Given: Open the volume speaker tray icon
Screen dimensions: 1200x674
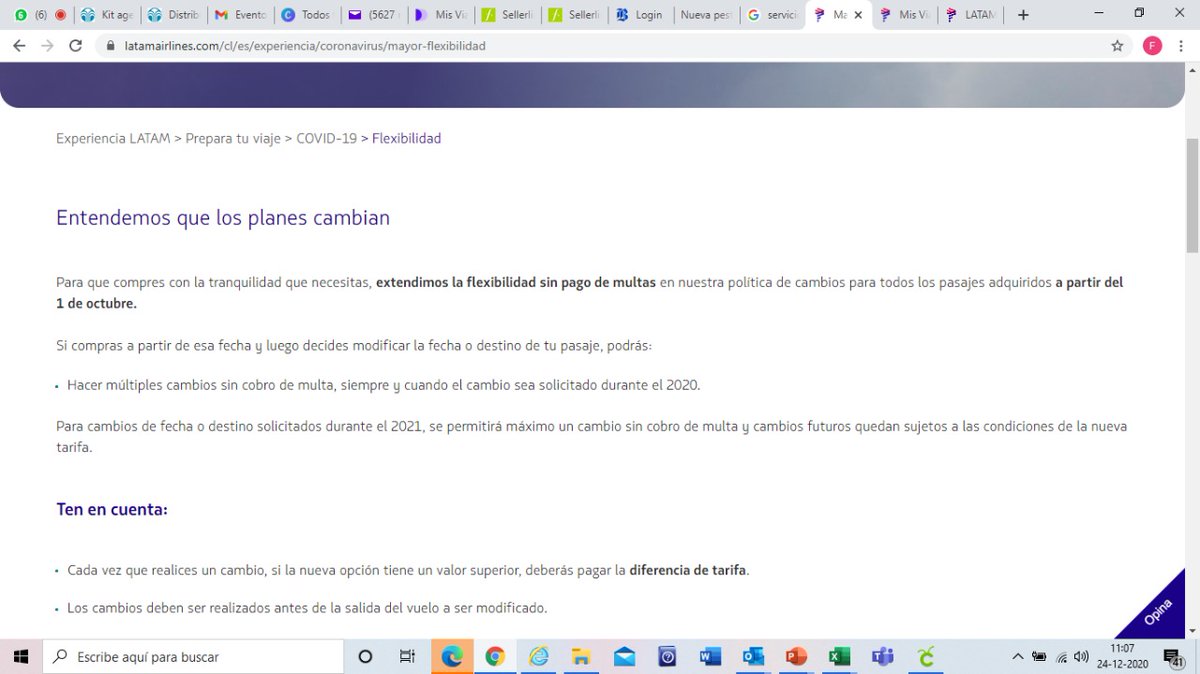Looking at the screenshot, I should click(x=1081, y=657).
